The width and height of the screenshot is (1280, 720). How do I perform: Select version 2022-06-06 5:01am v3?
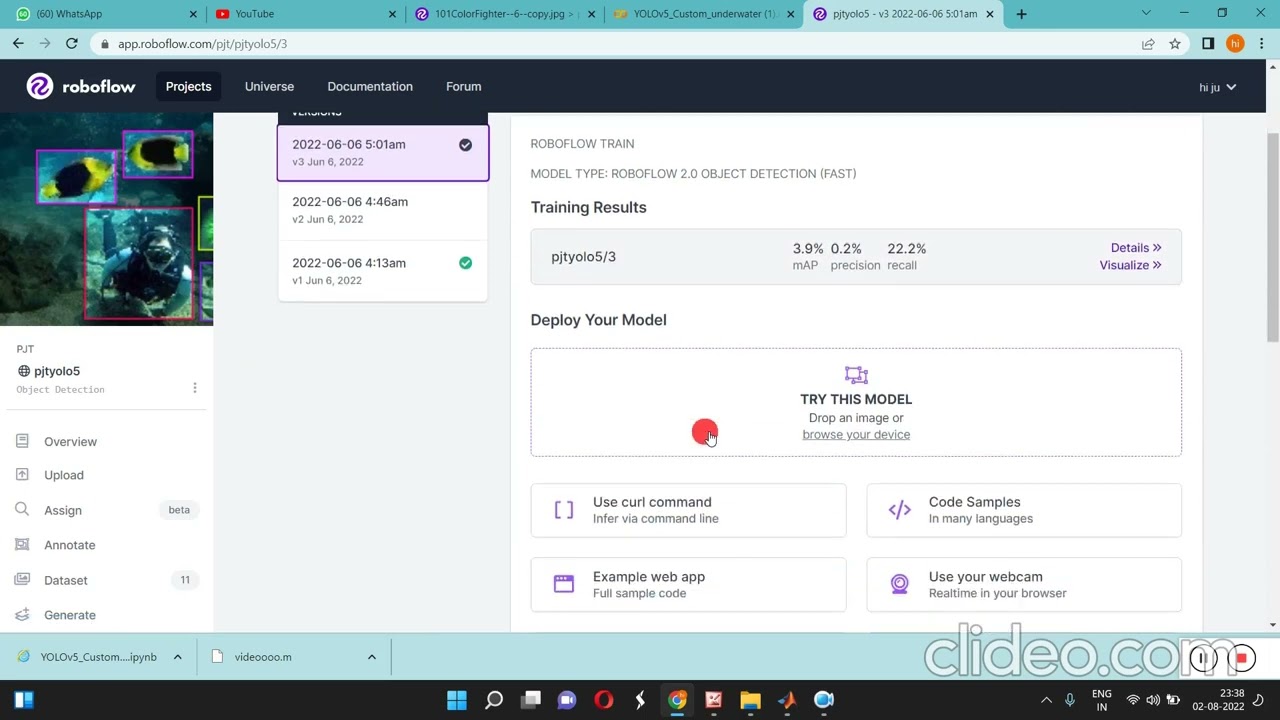click(x=383, y=153)
